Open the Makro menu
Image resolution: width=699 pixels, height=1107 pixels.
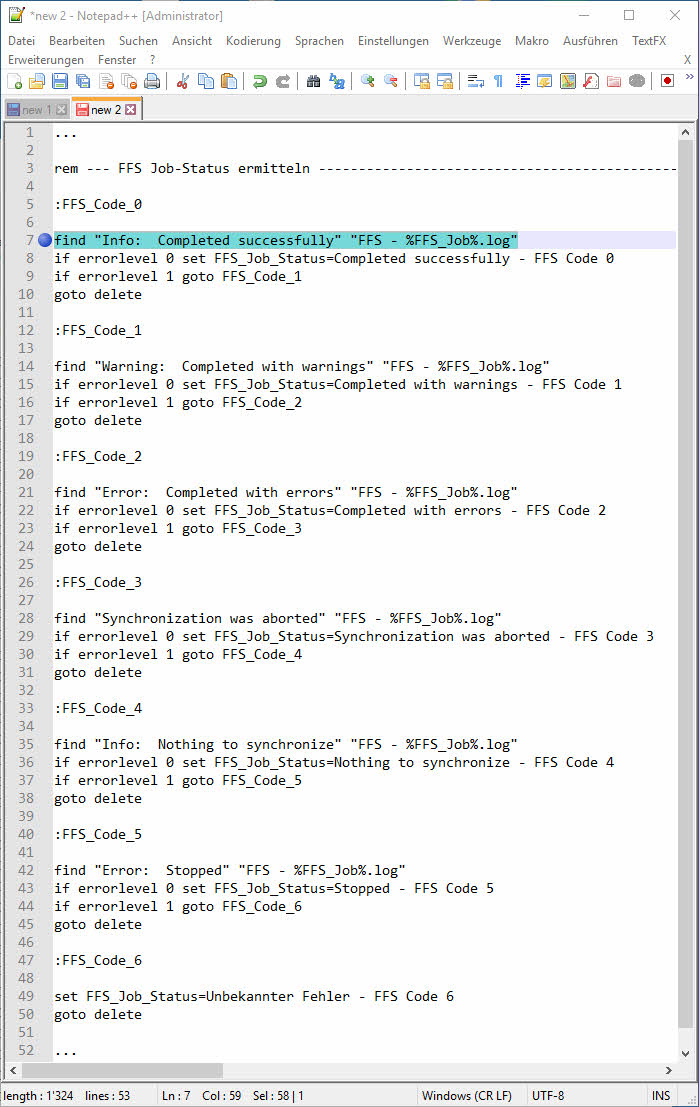pos(532,41)
